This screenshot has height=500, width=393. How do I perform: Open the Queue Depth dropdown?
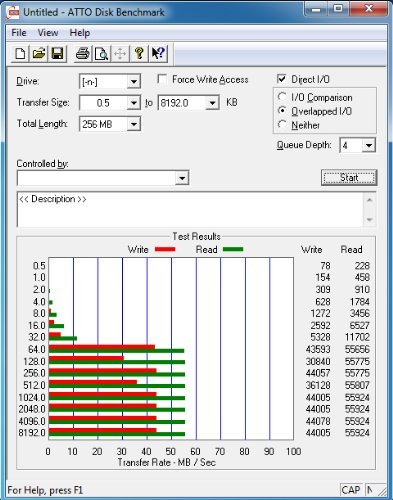pyautogui.click(x=369, y=145)
